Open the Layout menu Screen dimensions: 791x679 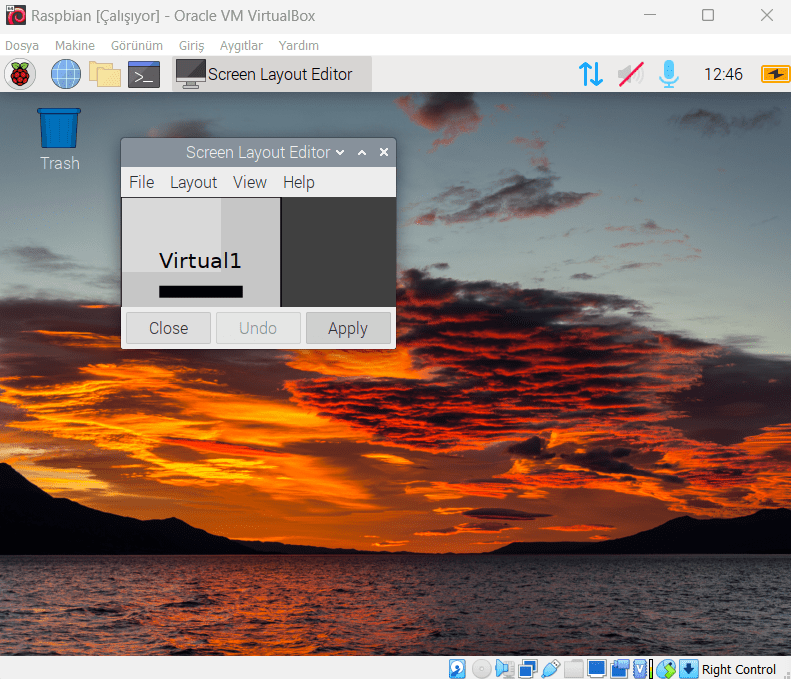point(193,182)
